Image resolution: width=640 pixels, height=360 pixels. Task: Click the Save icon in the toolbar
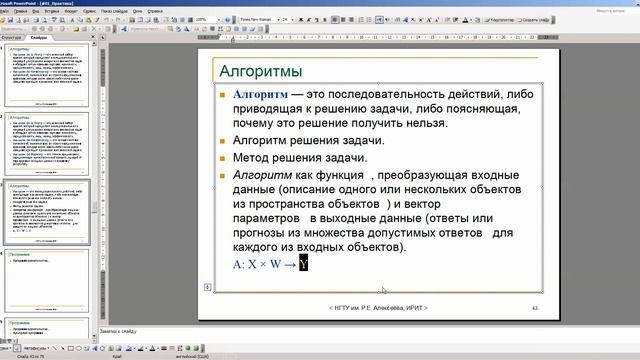(10, 20)
